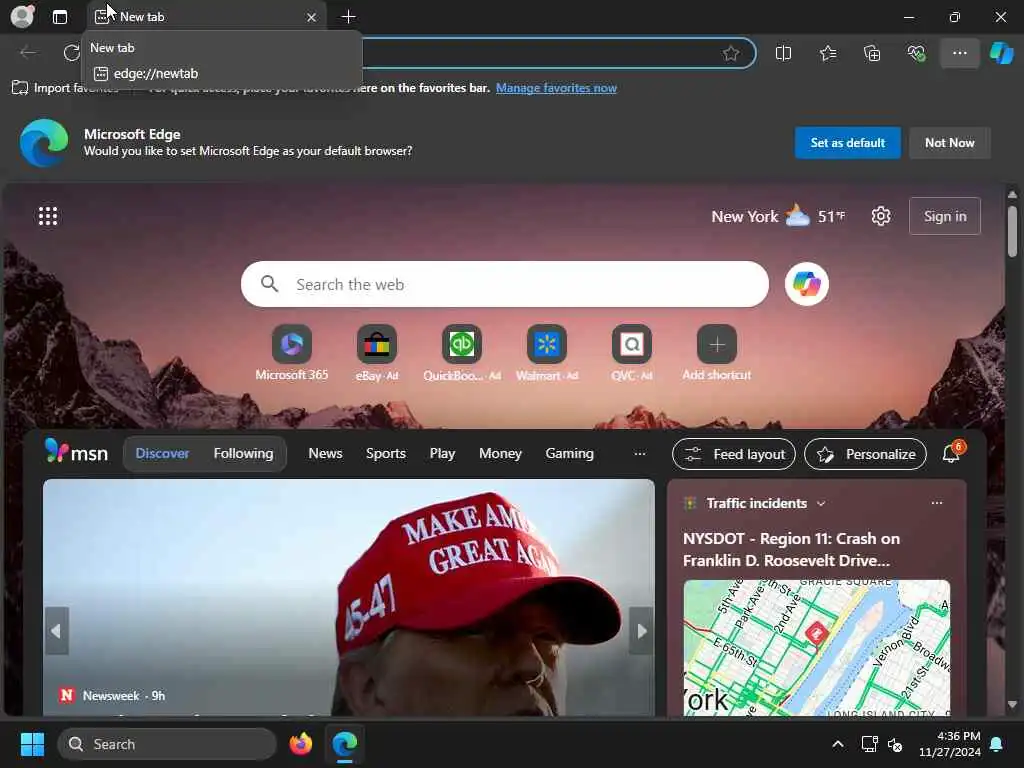The height and width of the screenshot is (768, 1024).
Task: Open NYSDOT Region 11 crash headline
Action: click(792, 549)
